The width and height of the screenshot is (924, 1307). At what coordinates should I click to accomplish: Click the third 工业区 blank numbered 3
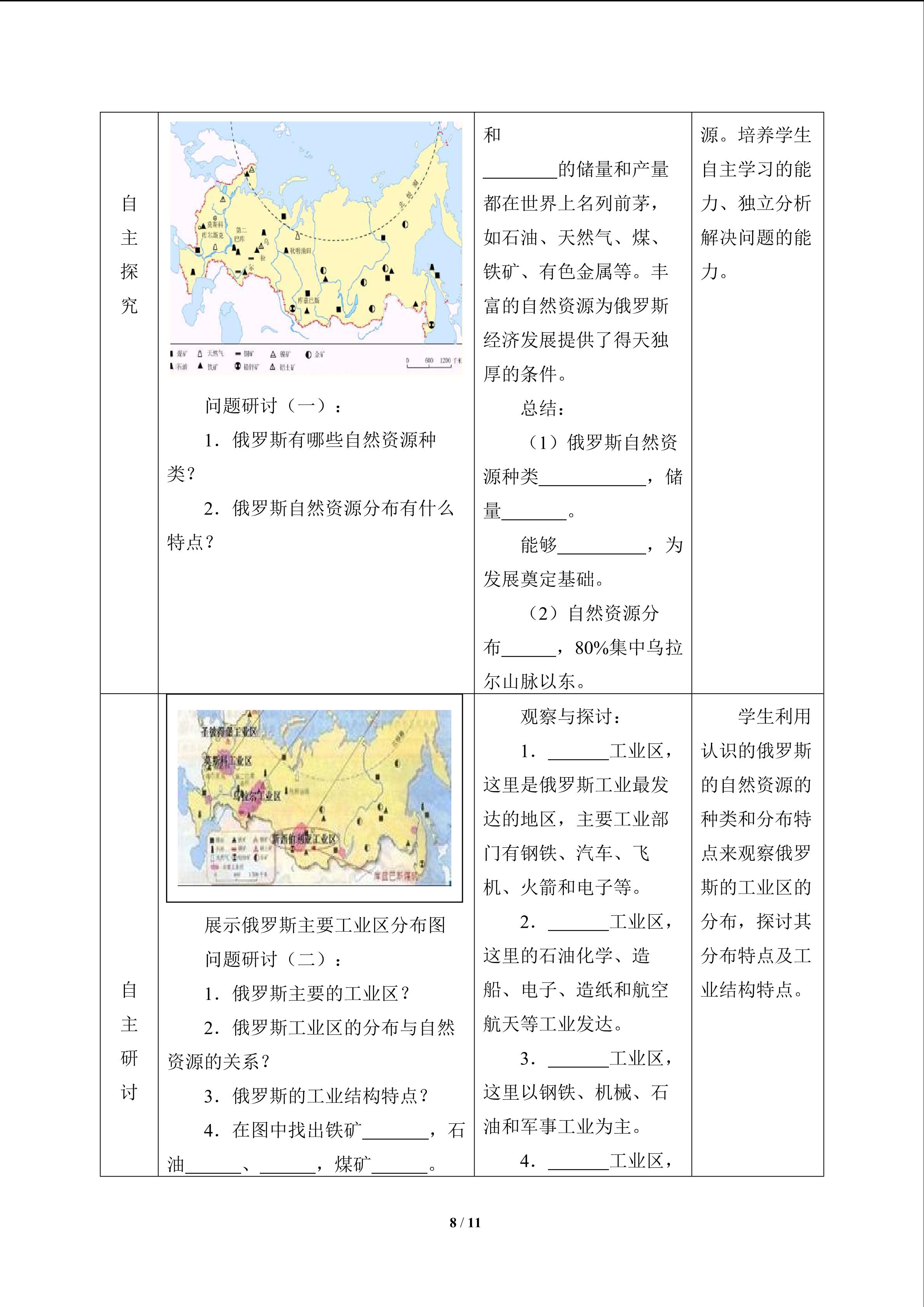tap(578, 1058)
